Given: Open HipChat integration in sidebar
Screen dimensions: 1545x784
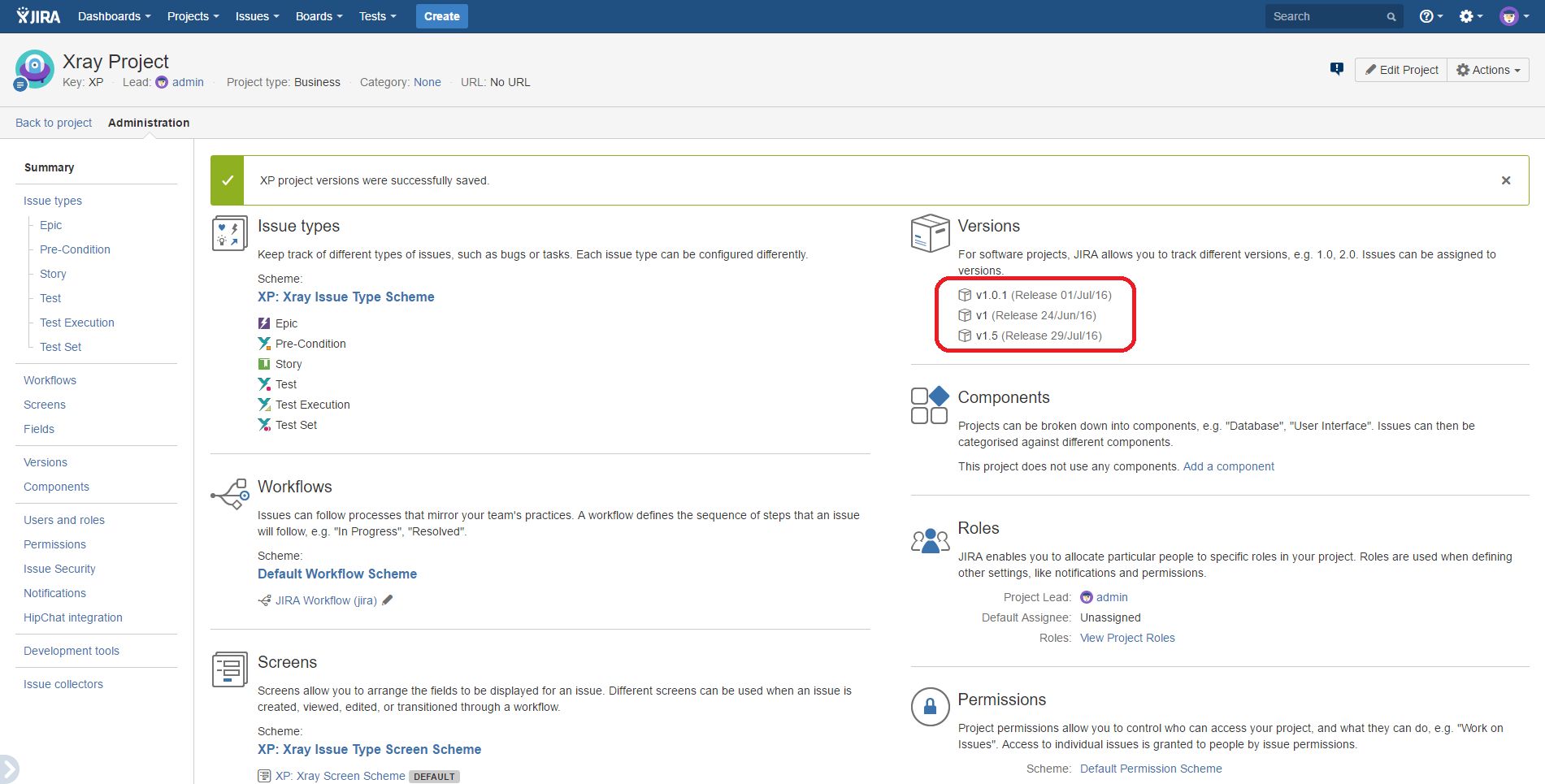Looking at the screenshot, I should (73, 617).
